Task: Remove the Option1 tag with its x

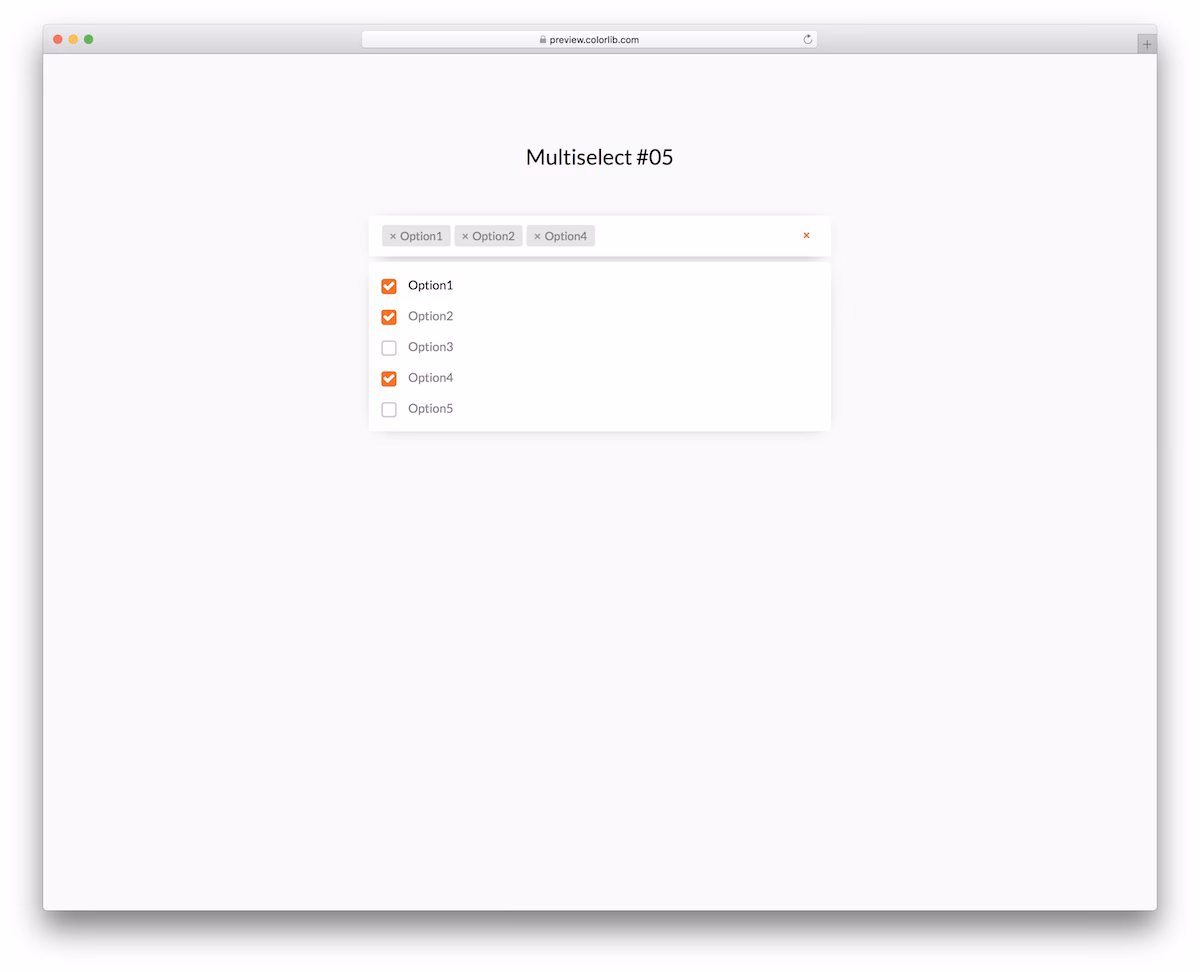Action: [393, 237]
